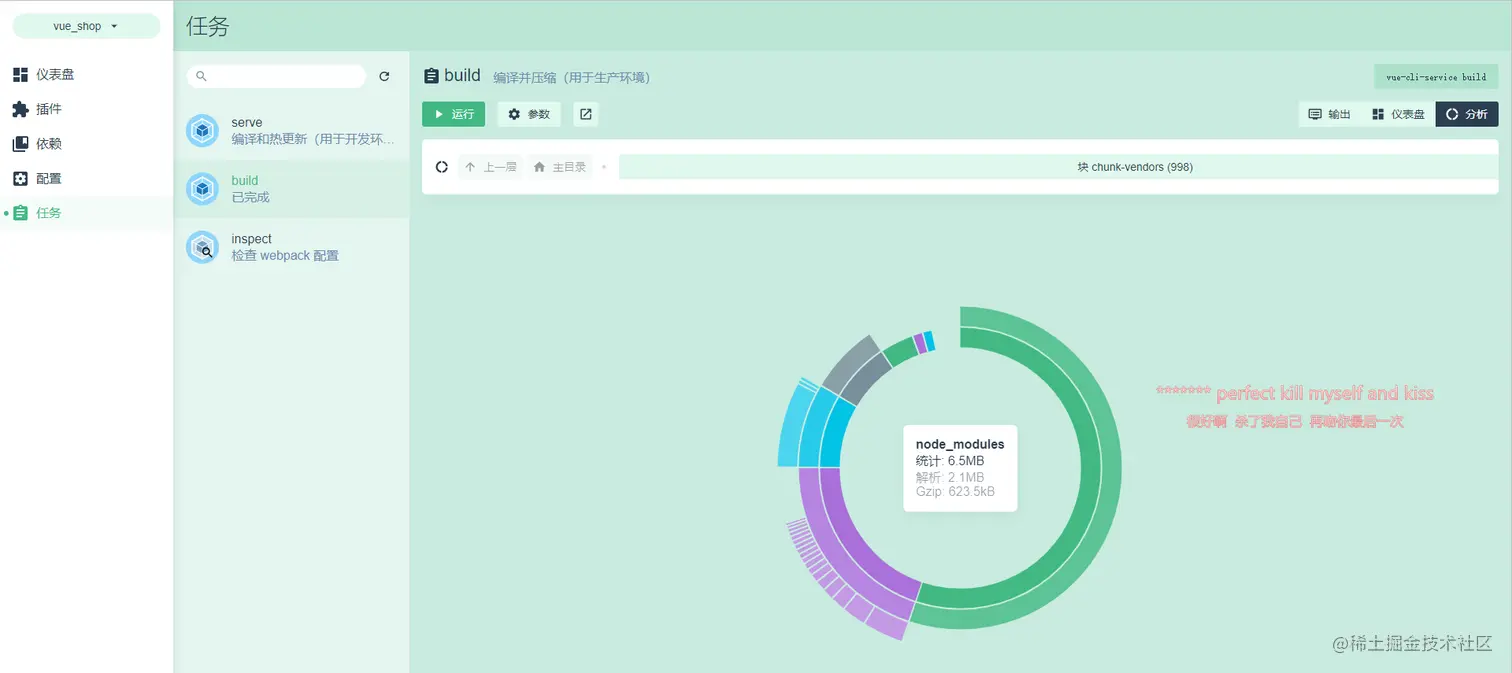
Task: Click the node_modules tooltip label
Action: (960, 444)
